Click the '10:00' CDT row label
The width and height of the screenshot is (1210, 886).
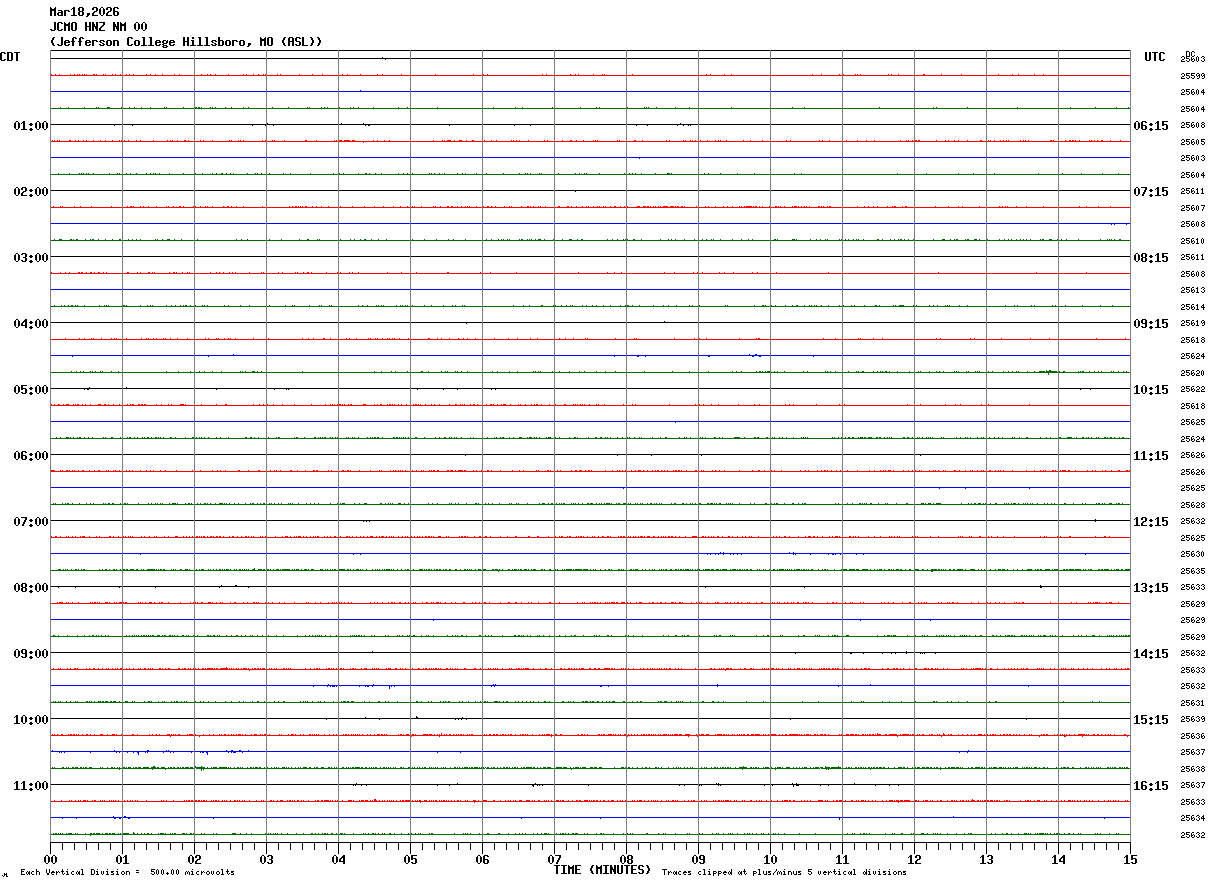(31, 720)
